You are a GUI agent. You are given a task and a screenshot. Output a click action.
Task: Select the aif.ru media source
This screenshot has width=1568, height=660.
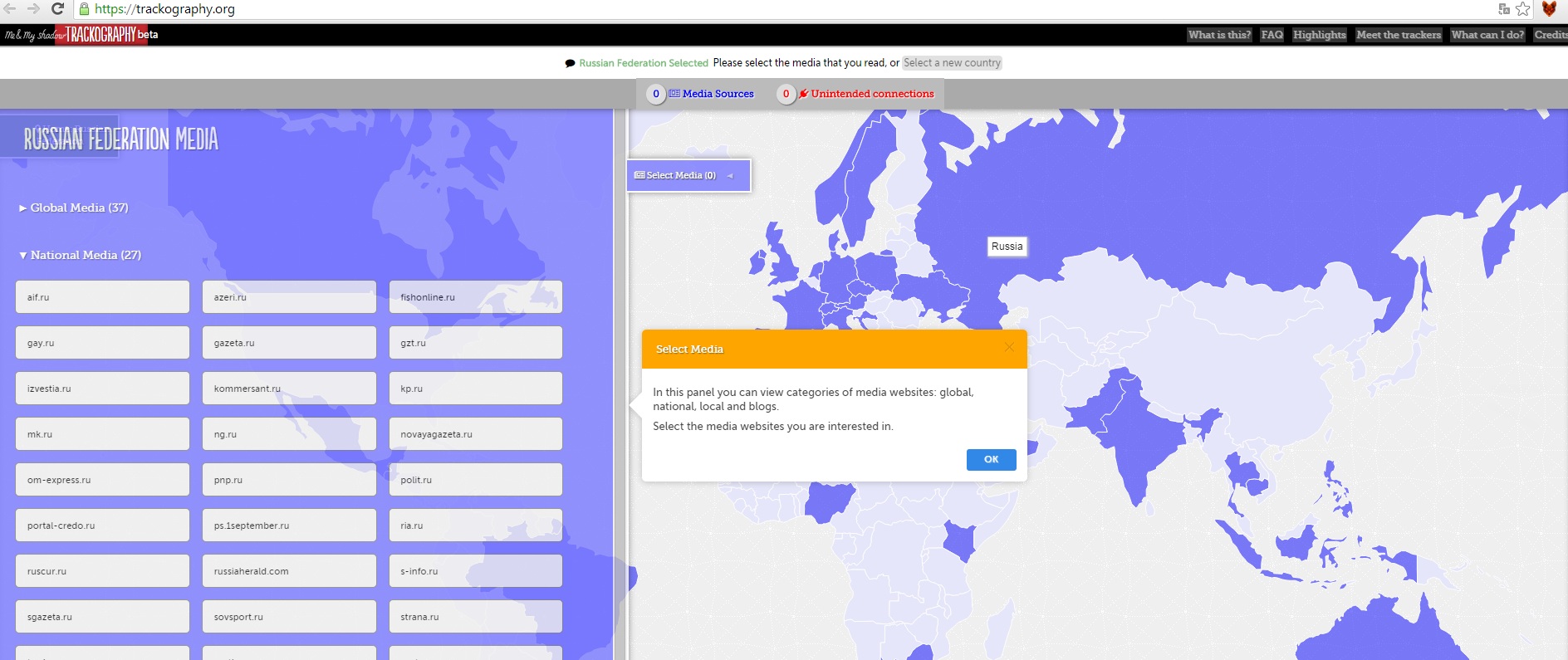102,297
